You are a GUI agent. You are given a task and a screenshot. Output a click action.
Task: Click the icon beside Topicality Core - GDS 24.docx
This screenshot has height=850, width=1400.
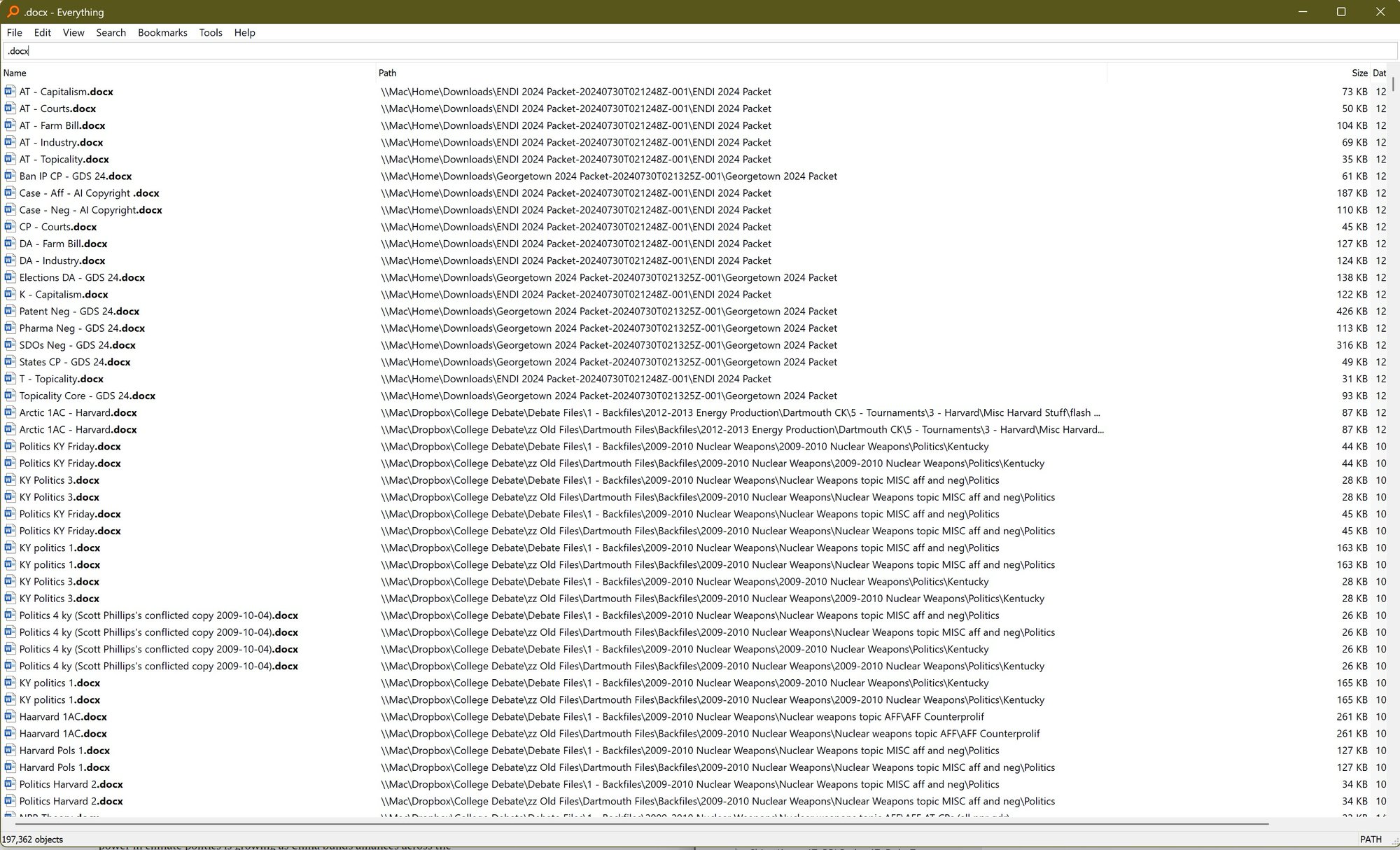(10, 396)
